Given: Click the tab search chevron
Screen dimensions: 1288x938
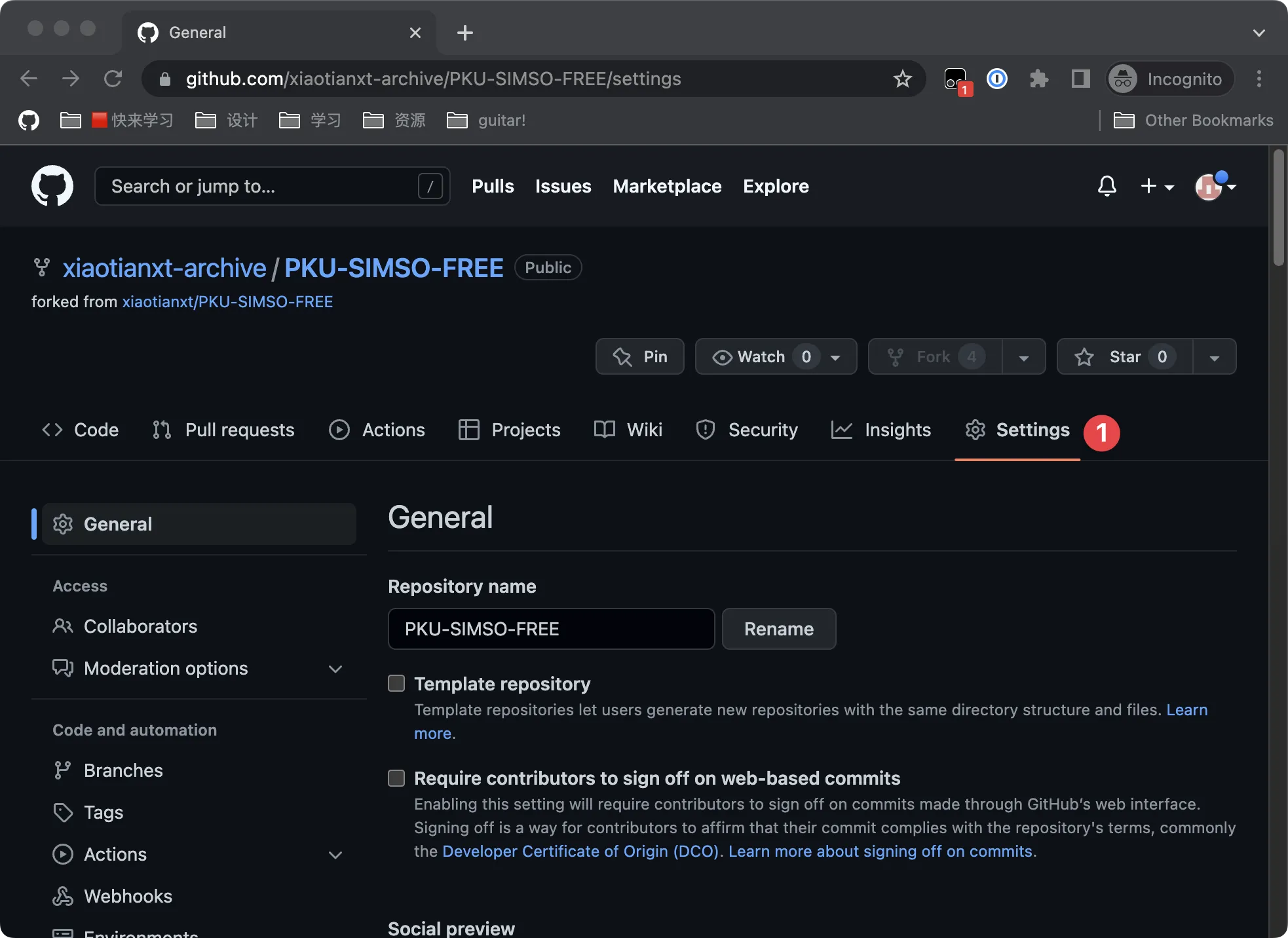Looking at the screenshot, I should click(x=1259, y=33).
